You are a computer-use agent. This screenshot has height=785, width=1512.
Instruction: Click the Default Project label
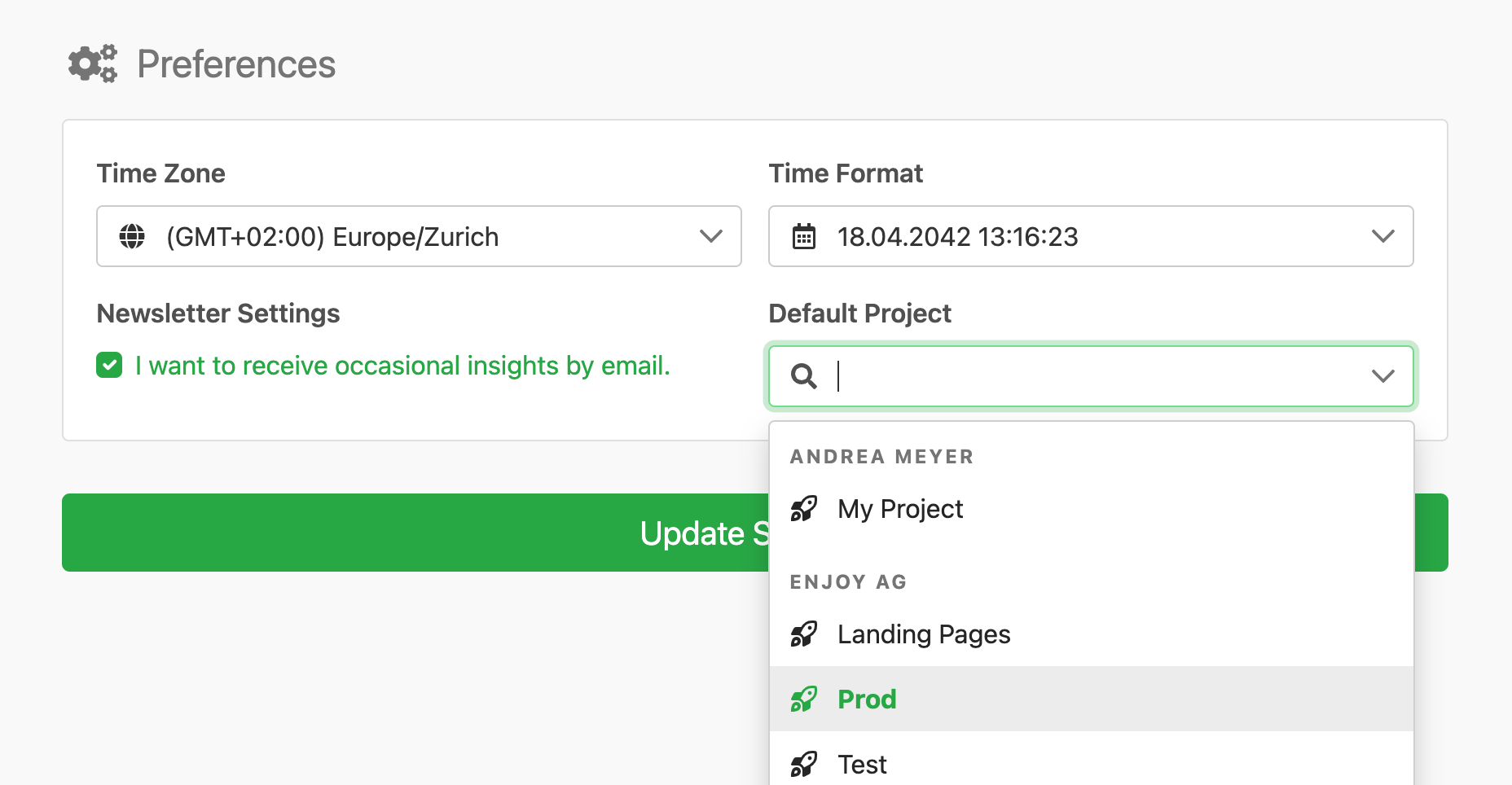tap(860, 314)
